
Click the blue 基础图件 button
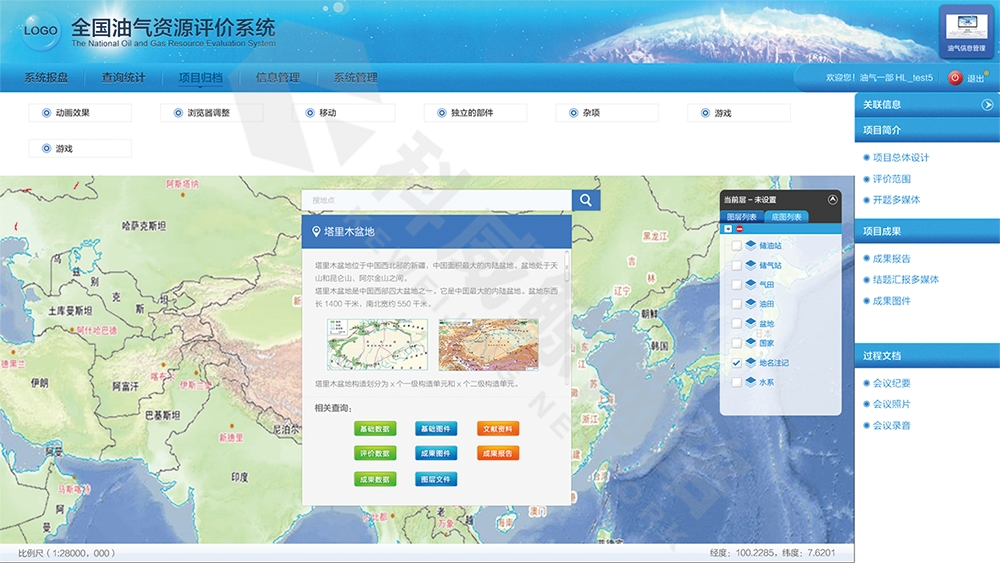tap(436, 428)
